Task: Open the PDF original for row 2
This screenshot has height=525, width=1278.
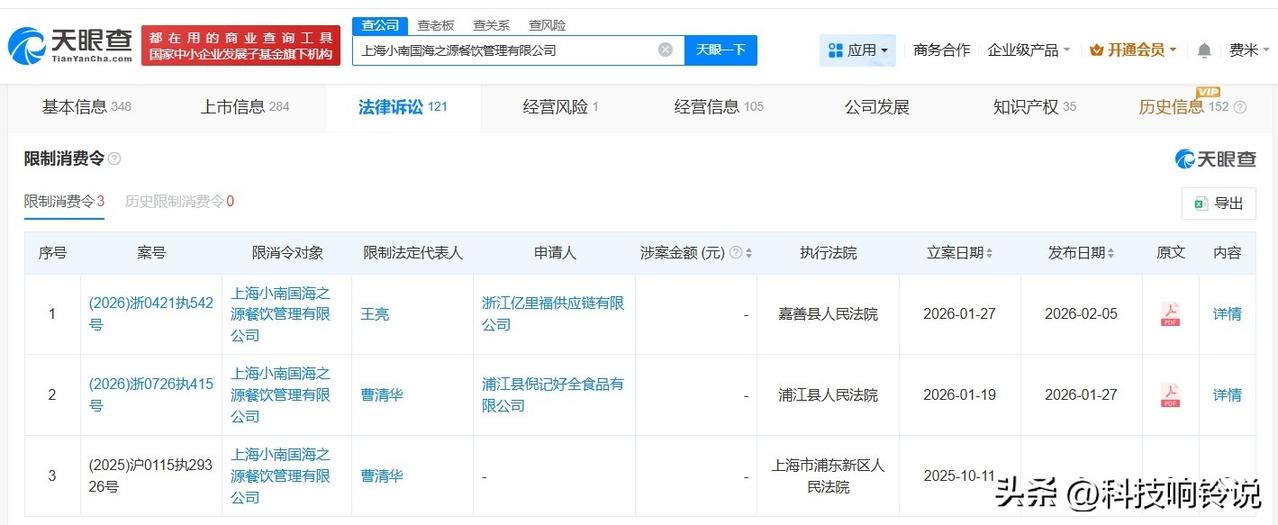Action: point(1170,395)
